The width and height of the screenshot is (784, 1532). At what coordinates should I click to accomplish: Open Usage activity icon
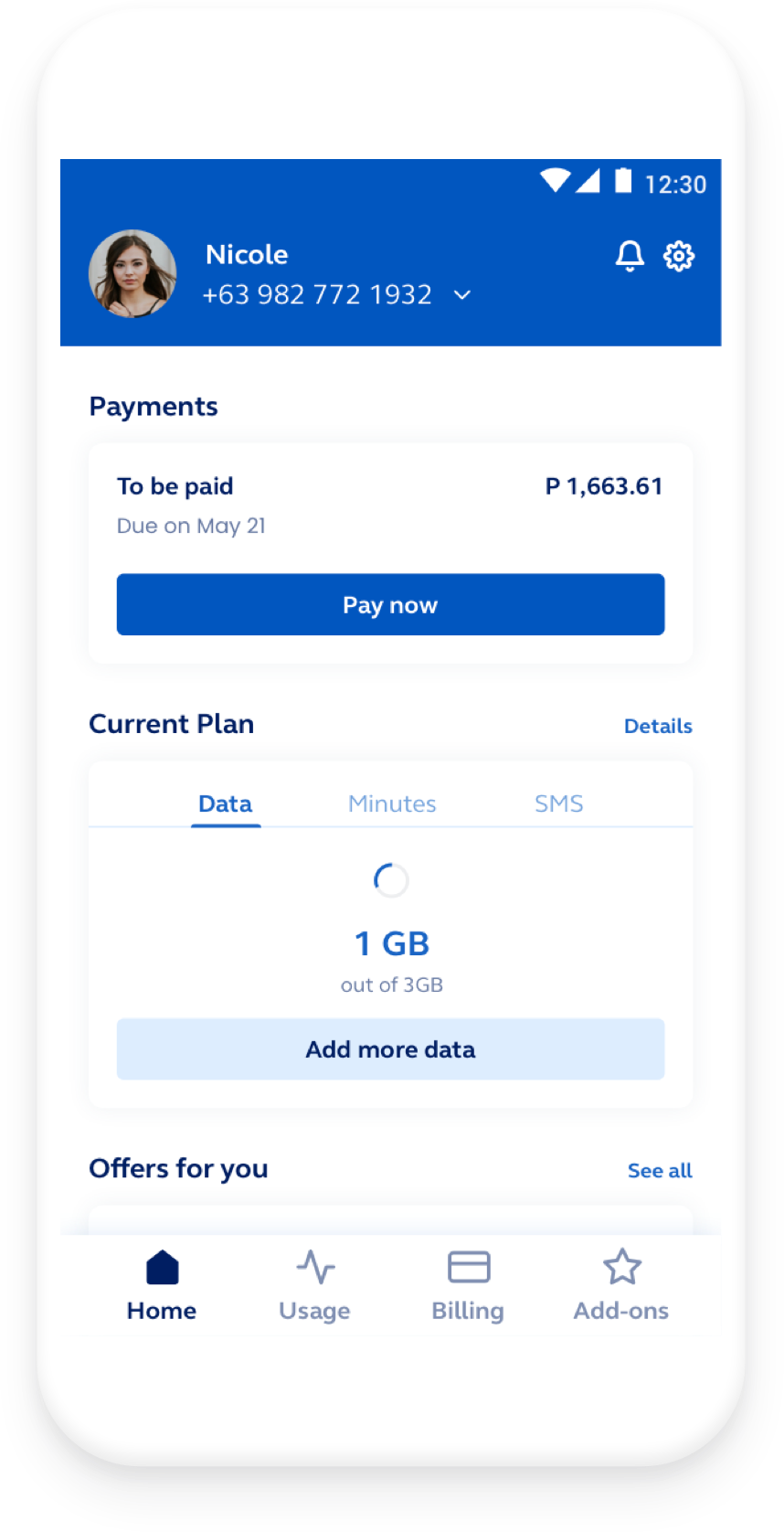[315, 1268]
